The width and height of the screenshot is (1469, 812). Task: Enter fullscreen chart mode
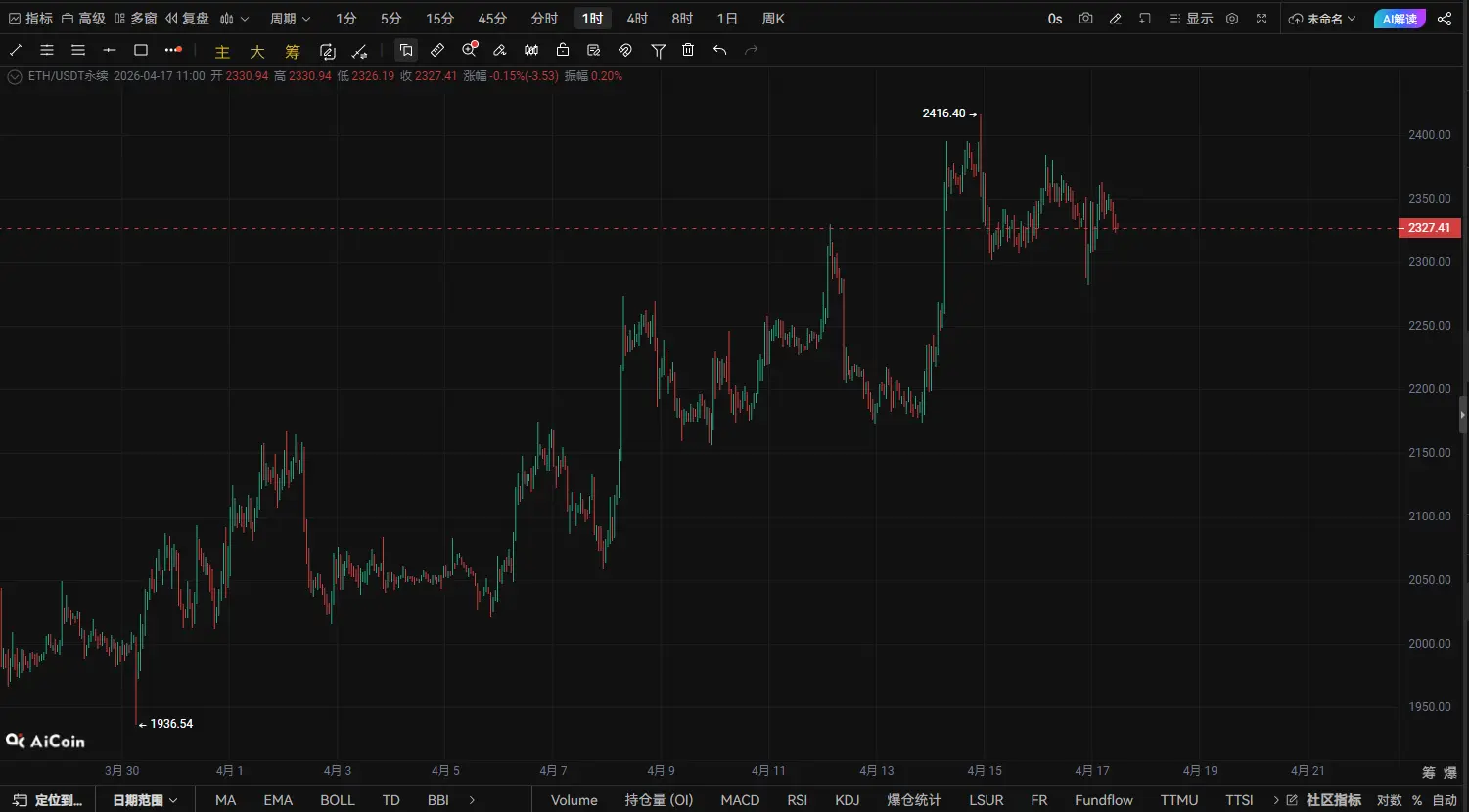pos(1262,19)
